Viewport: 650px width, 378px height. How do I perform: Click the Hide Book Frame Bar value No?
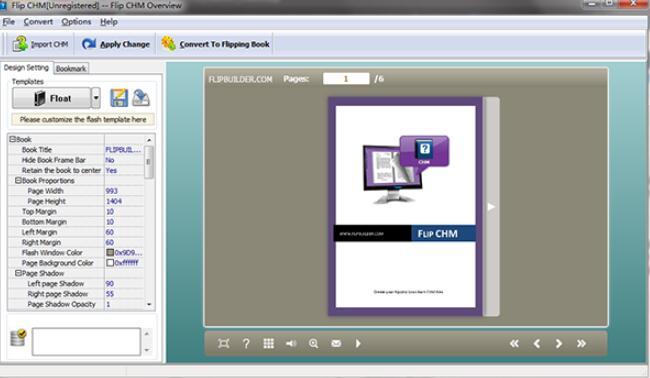110,160
